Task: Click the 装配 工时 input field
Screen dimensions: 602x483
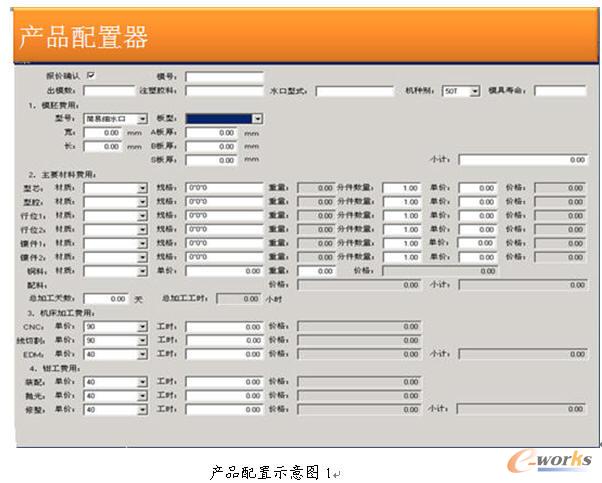Action: [x=224, y=381]
